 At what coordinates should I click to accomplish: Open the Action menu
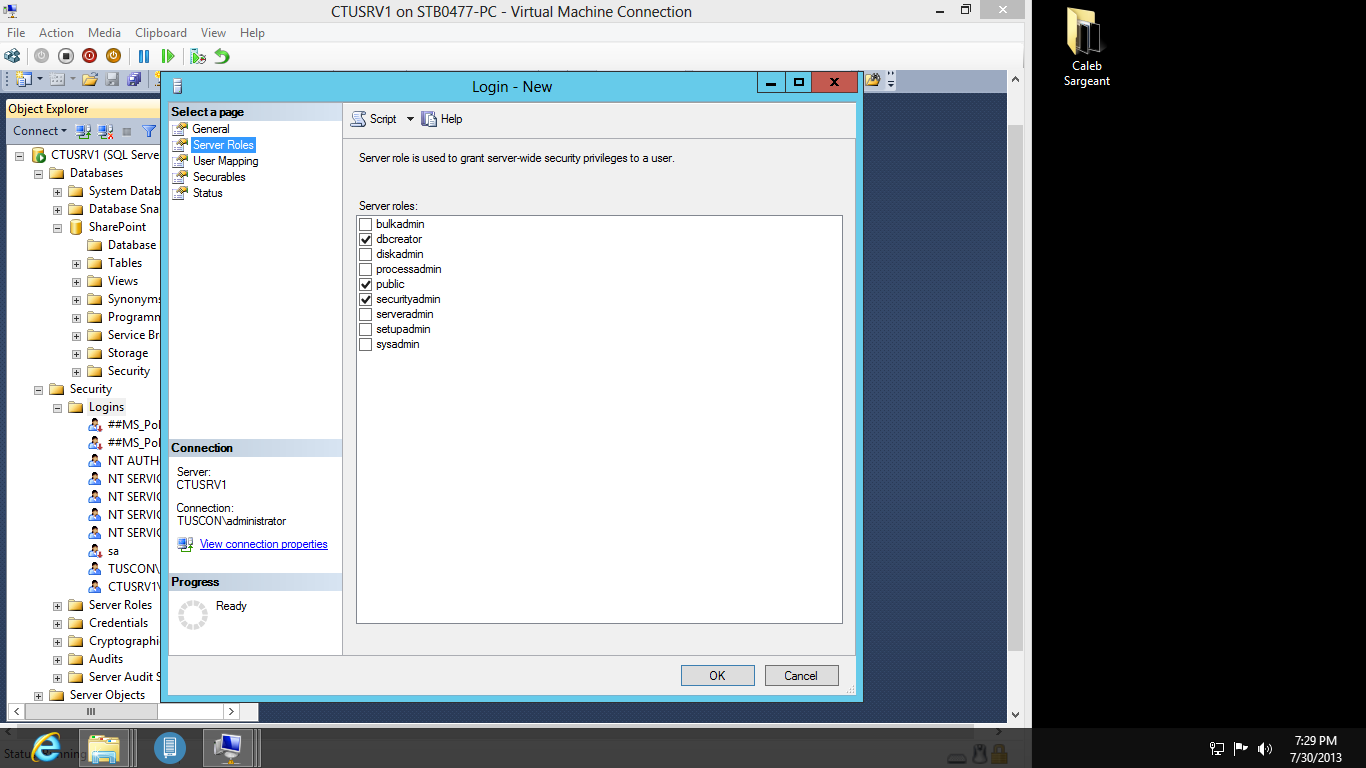click(x=57, y=33)
